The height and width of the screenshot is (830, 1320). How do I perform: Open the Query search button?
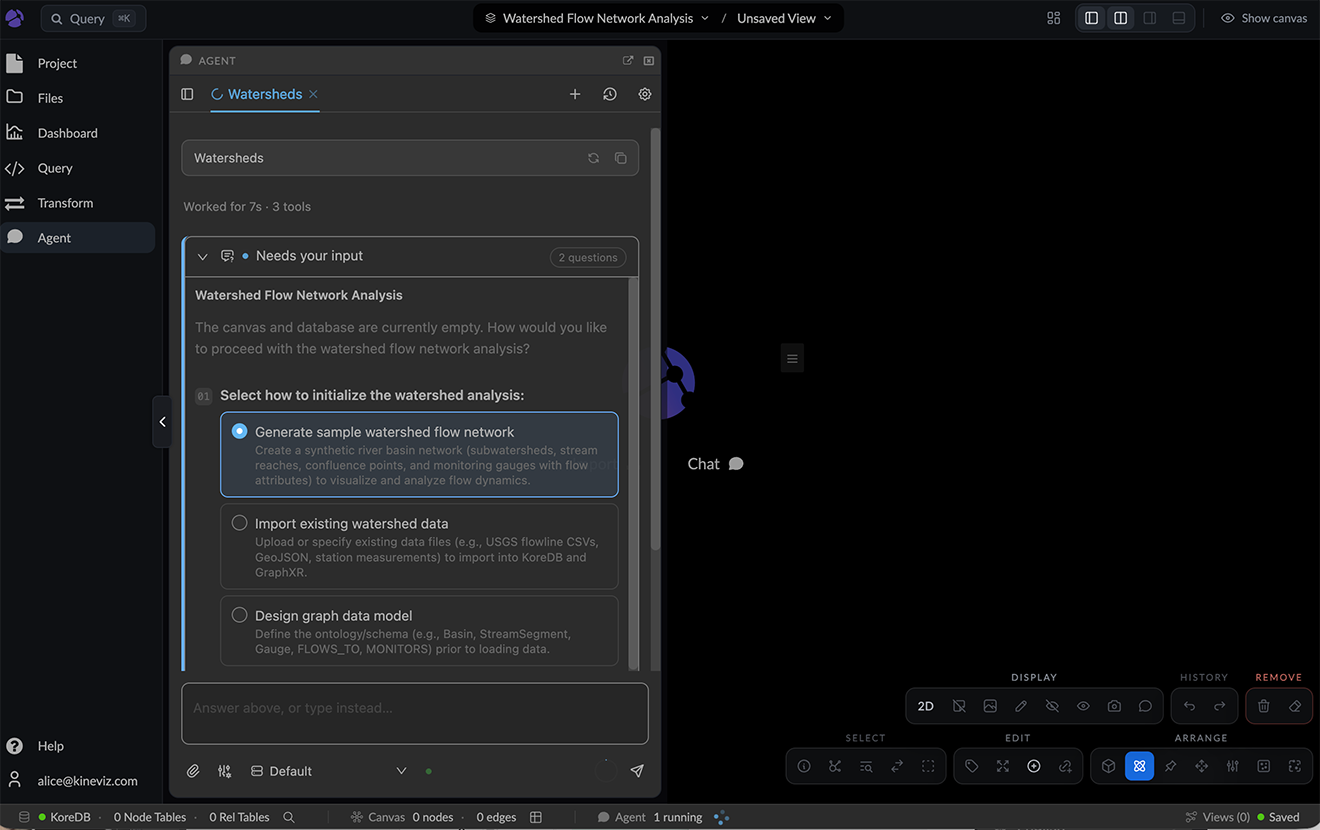[93, 18]
